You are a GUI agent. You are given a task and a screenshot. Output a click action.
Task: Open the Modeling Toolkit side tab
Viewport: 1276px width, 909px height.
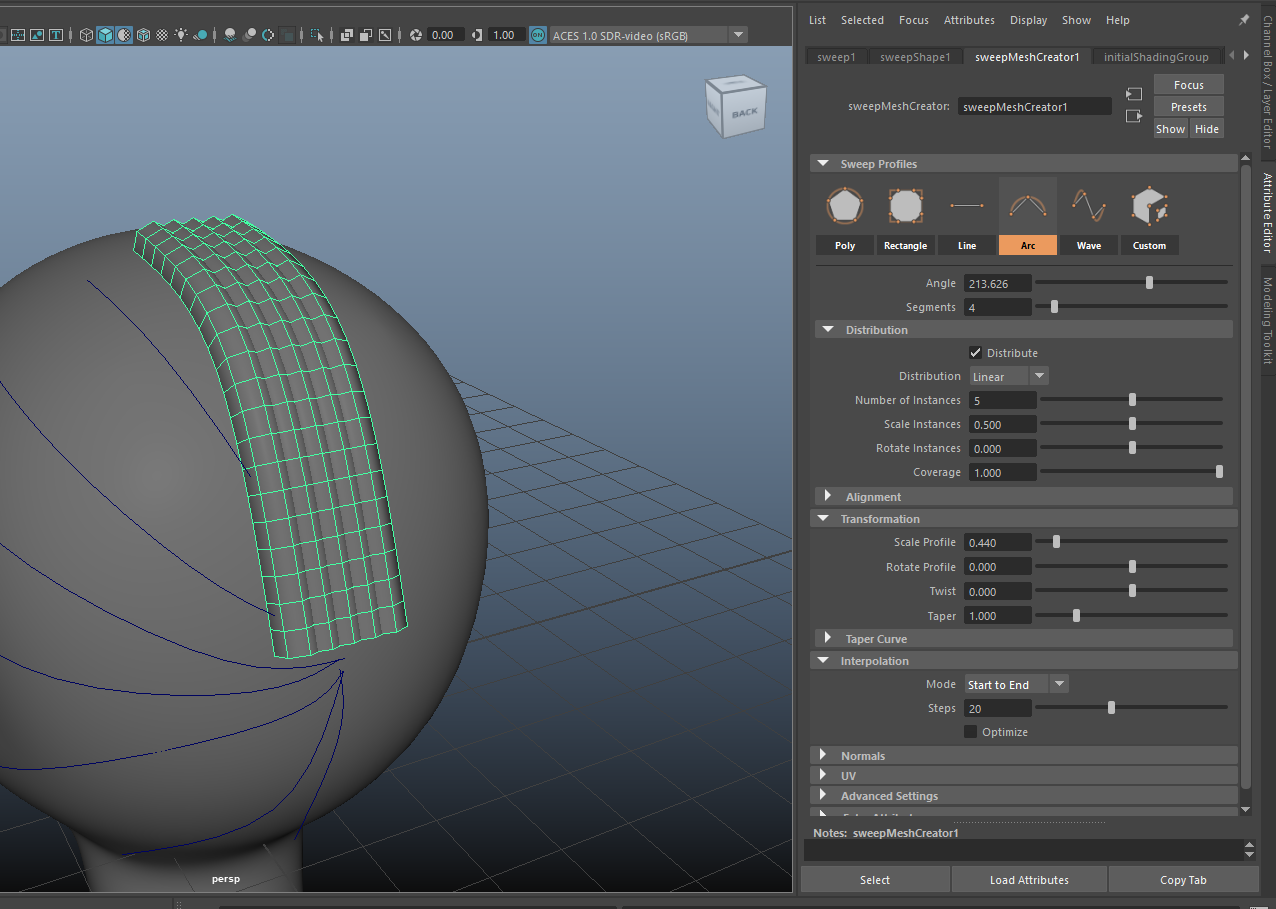[x=1267, y=320]
